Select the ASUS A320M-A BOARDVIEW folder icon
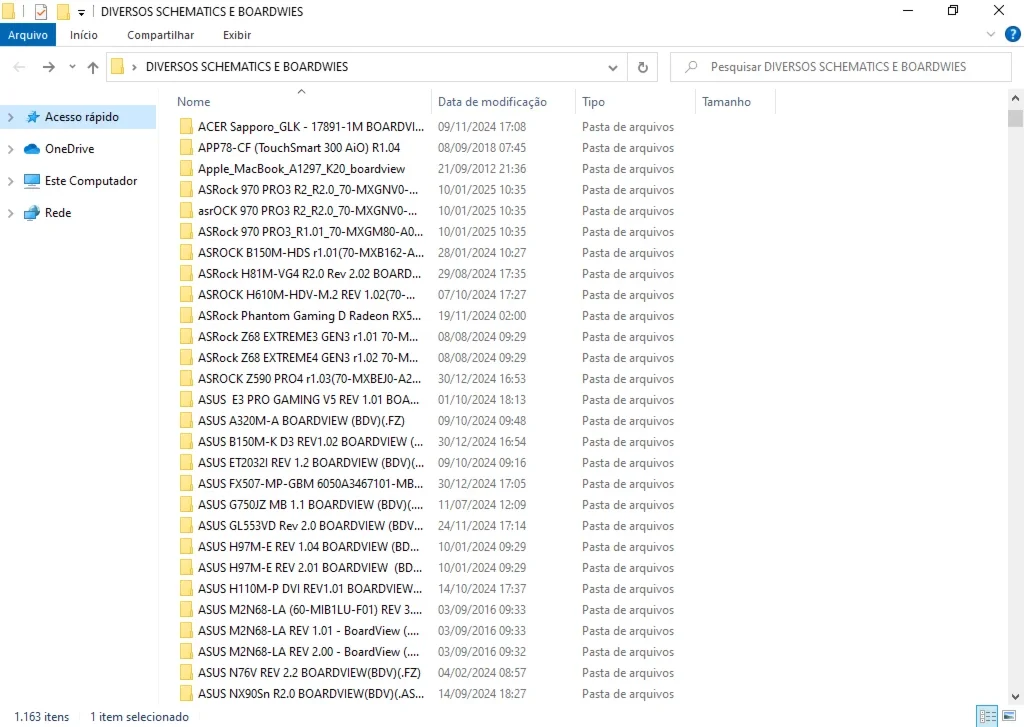Viewport: 1027px width, 727px height. (186, 420)
